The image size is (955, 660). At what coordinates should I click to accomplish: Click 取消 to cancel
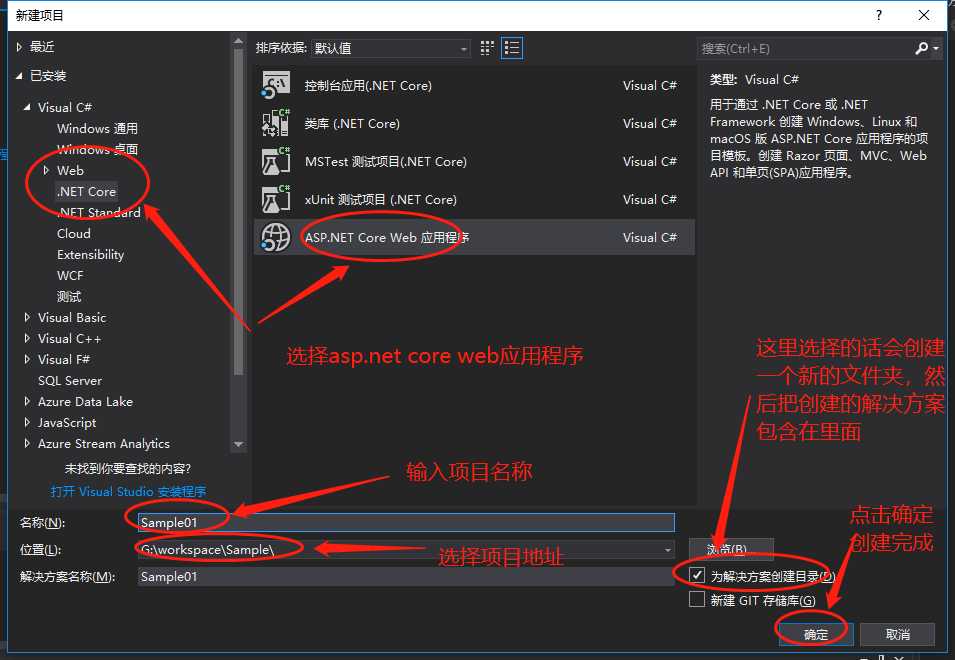click(898, 634)
